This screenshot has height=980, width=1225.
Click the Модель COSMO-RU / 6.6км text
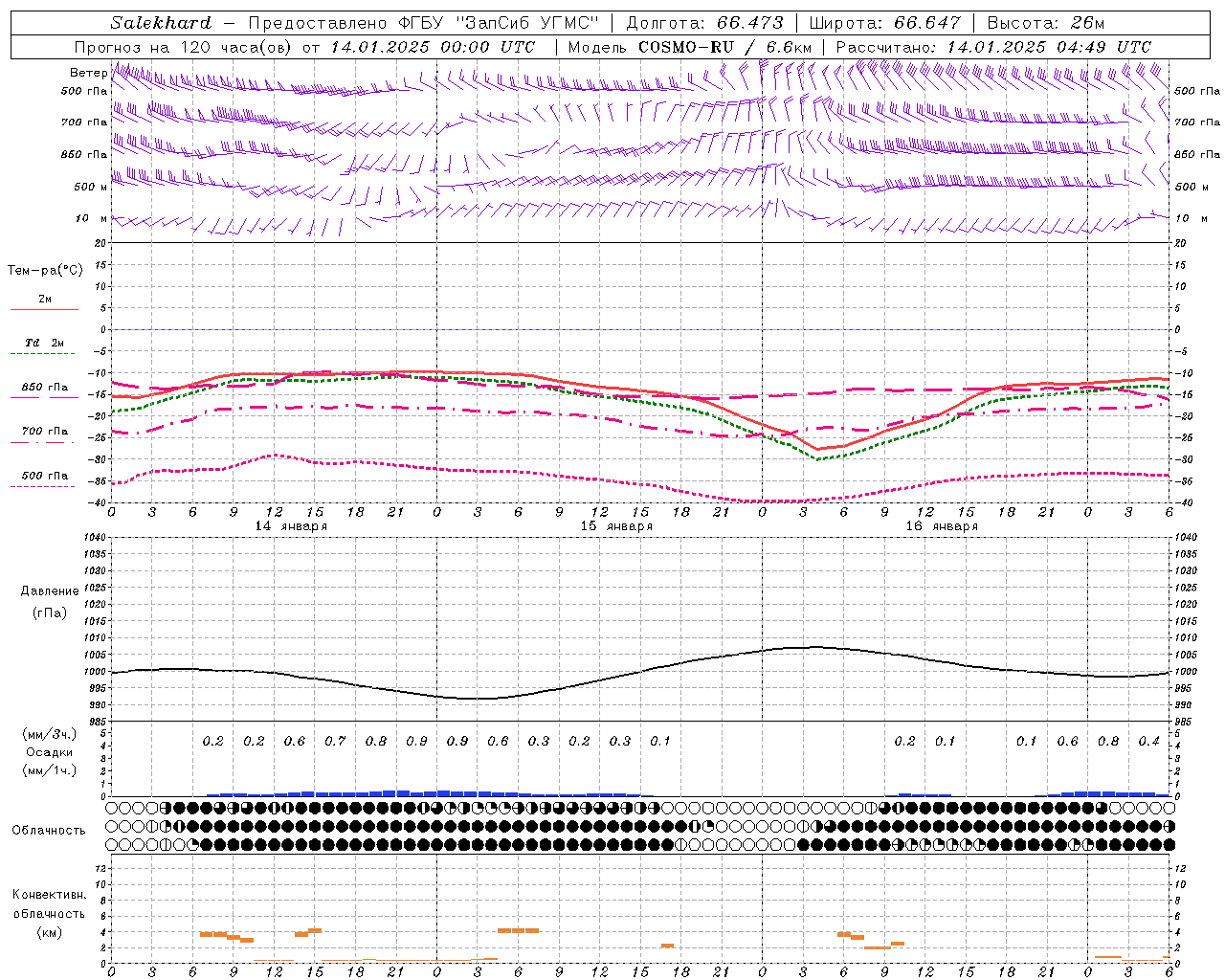(x=690, y=47)
